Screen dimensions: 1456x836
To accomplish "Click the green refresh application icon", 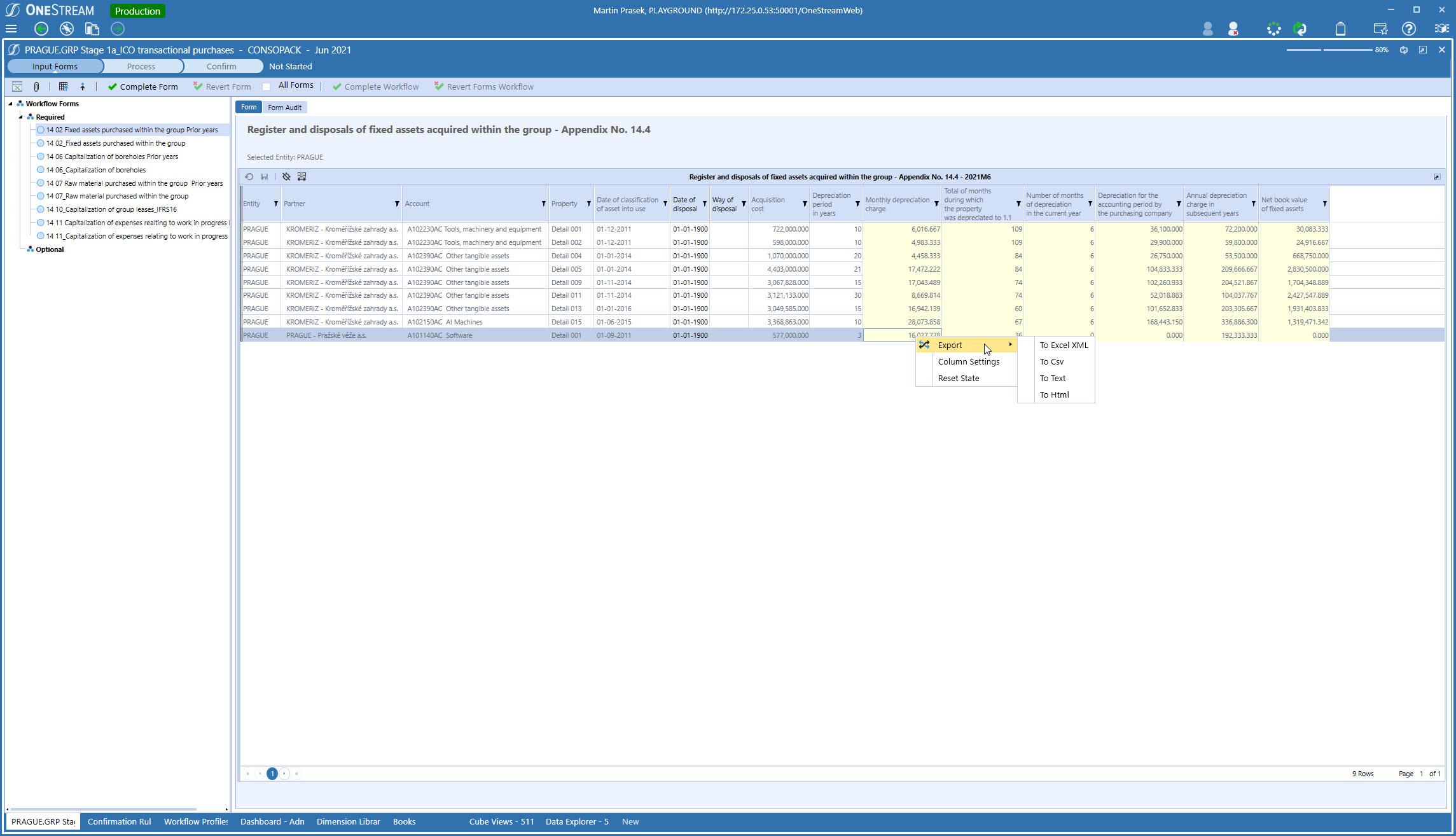I will (x=1300, y=29).
